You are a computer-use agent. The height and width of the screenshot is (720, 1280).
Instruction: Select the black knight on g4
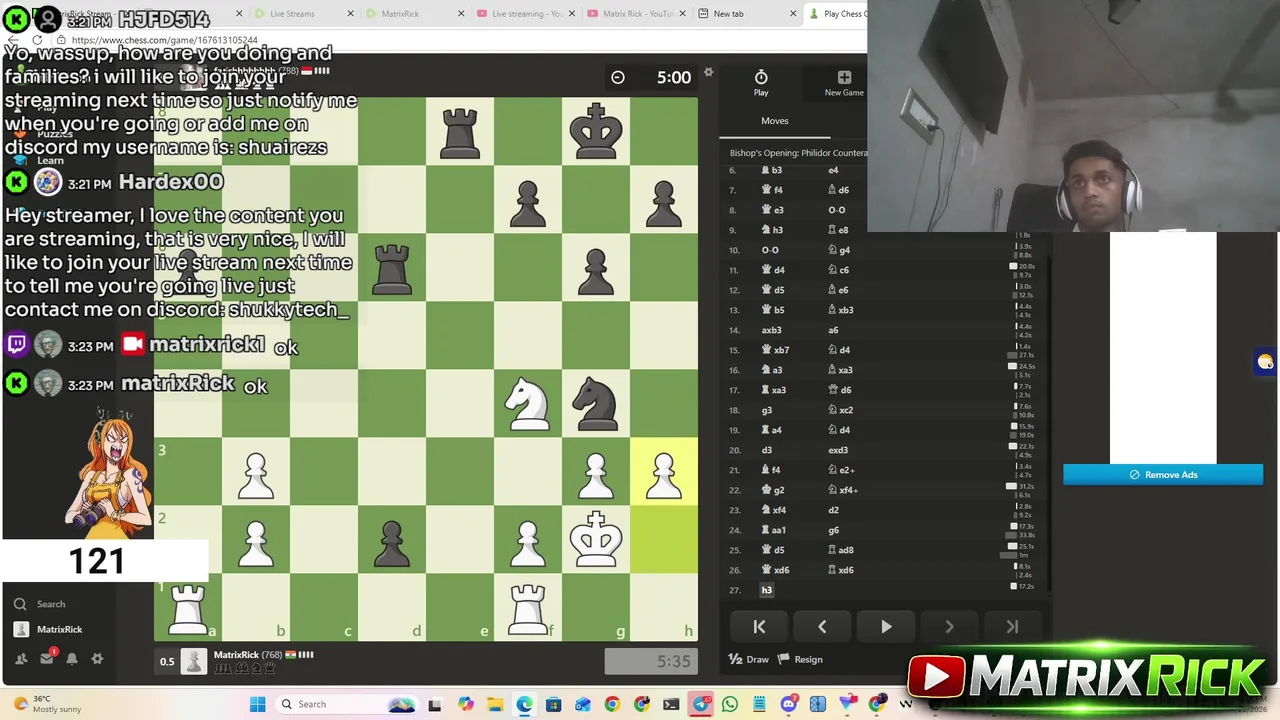point(596,404)
